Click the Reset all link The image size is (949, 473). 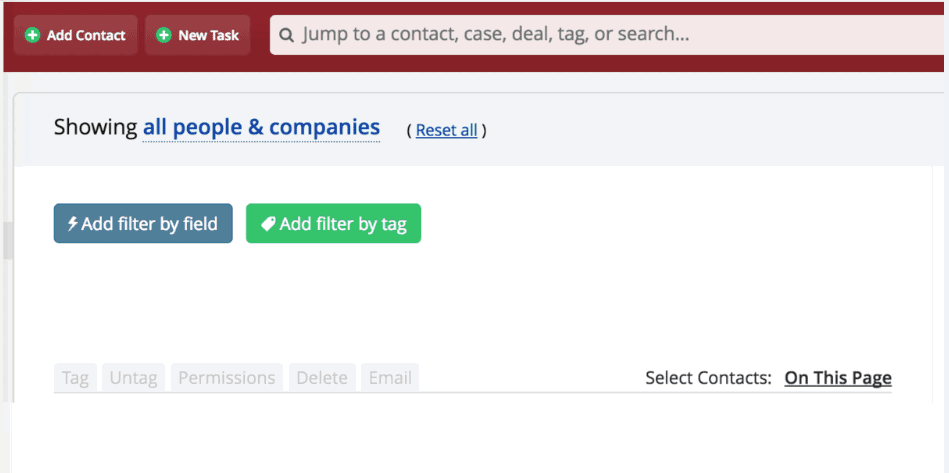click(x=447, y=130)
